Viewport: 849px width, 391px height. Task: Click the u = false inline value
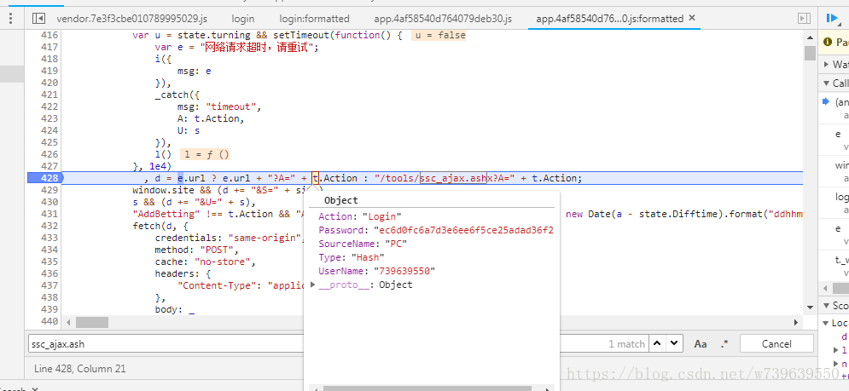pos(438,35)
